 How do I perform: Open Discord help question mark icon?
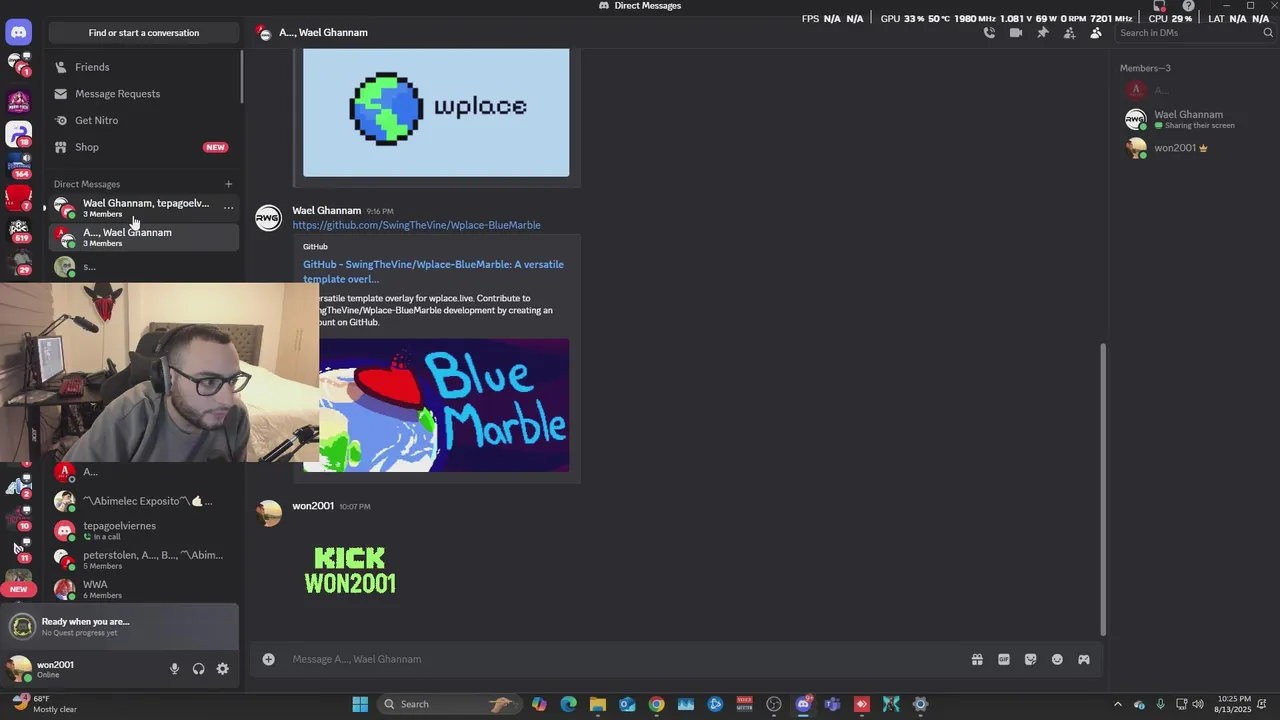(1188, 6)
